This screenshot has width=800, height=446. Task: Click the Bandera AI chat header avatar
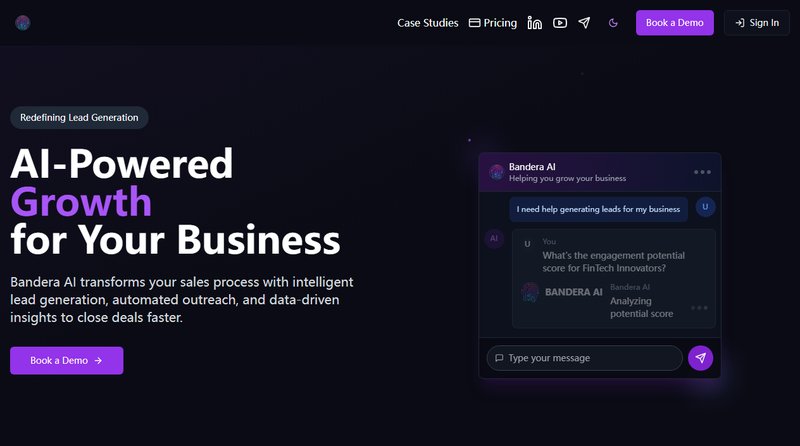click(496, 172)
